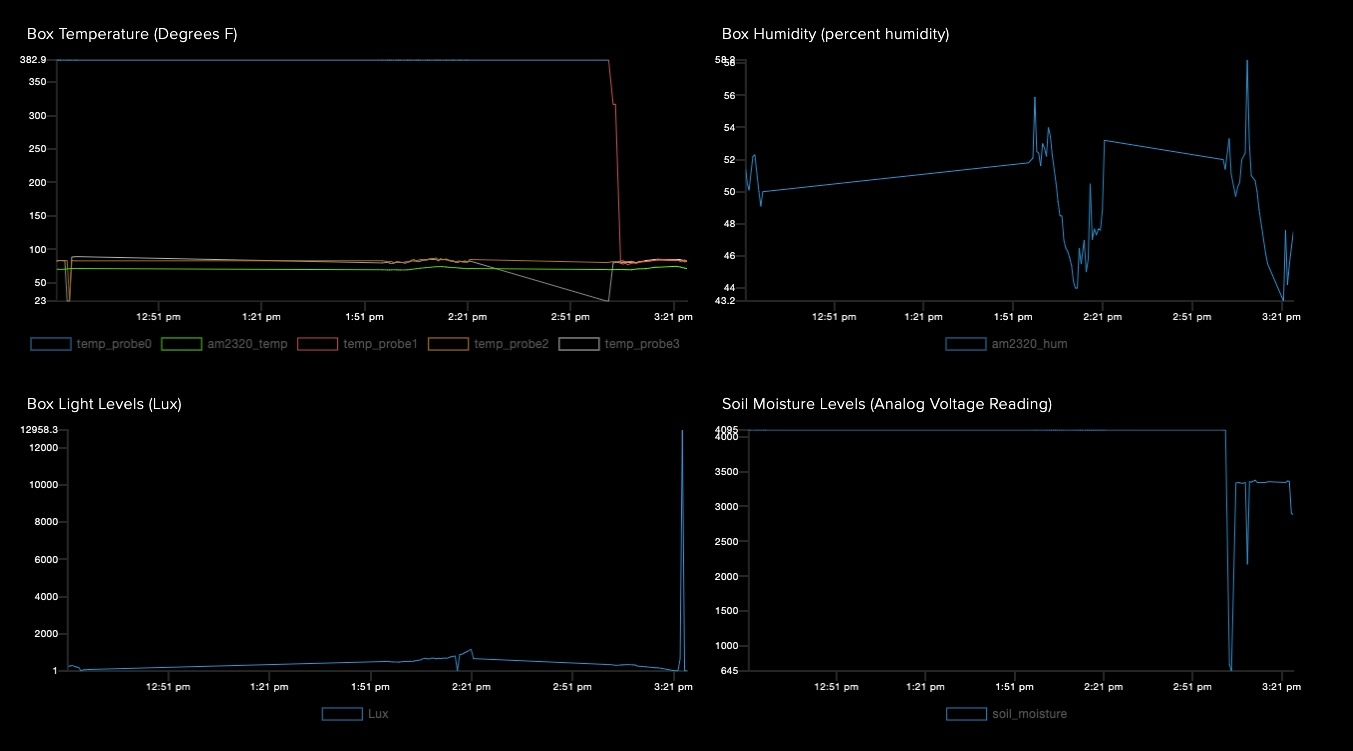Click the am2320_hum legend label

click(x=1029, y=344)
